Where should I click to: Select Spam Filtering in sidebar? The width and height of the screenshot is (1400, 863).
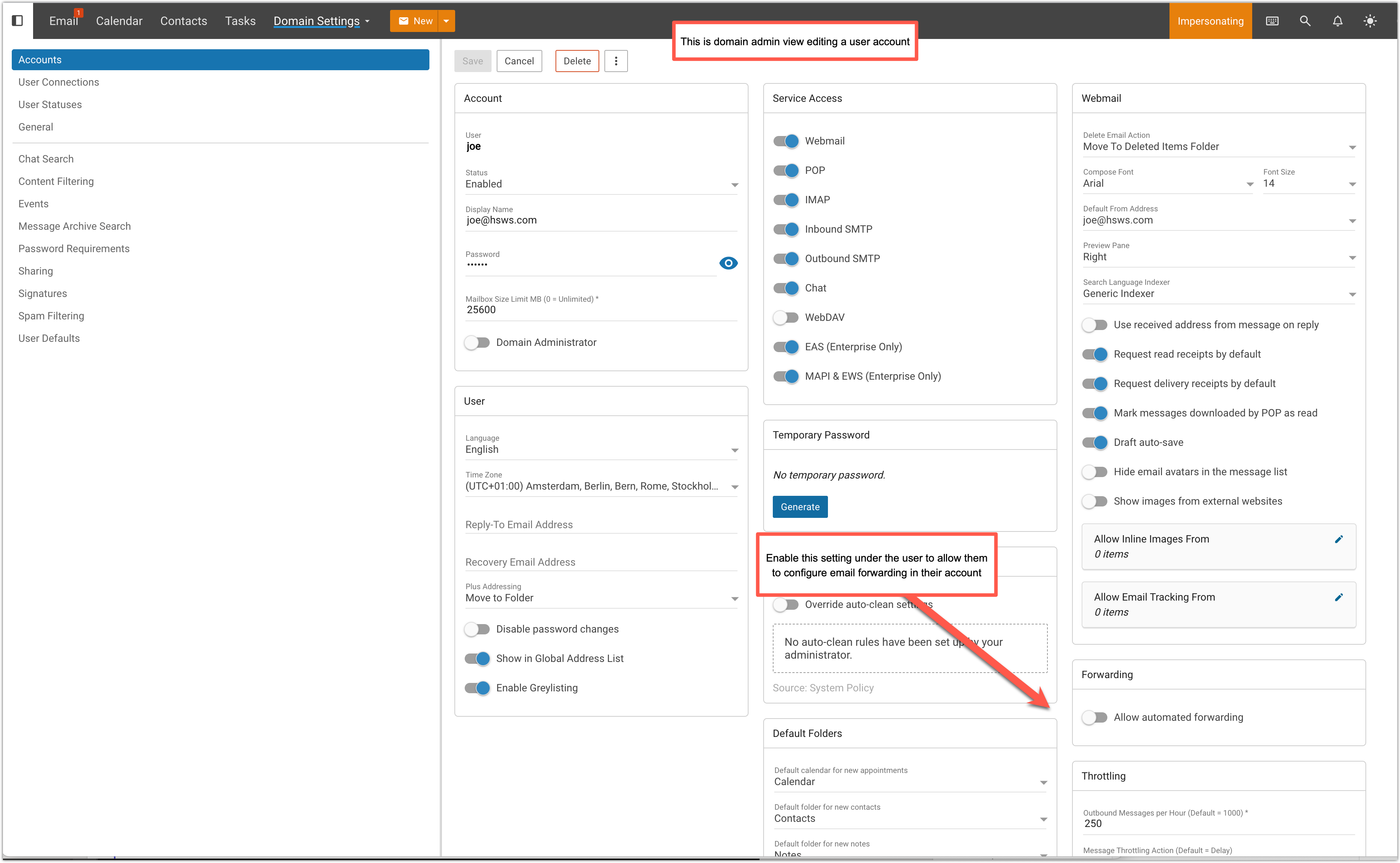[x=51, y=316]
